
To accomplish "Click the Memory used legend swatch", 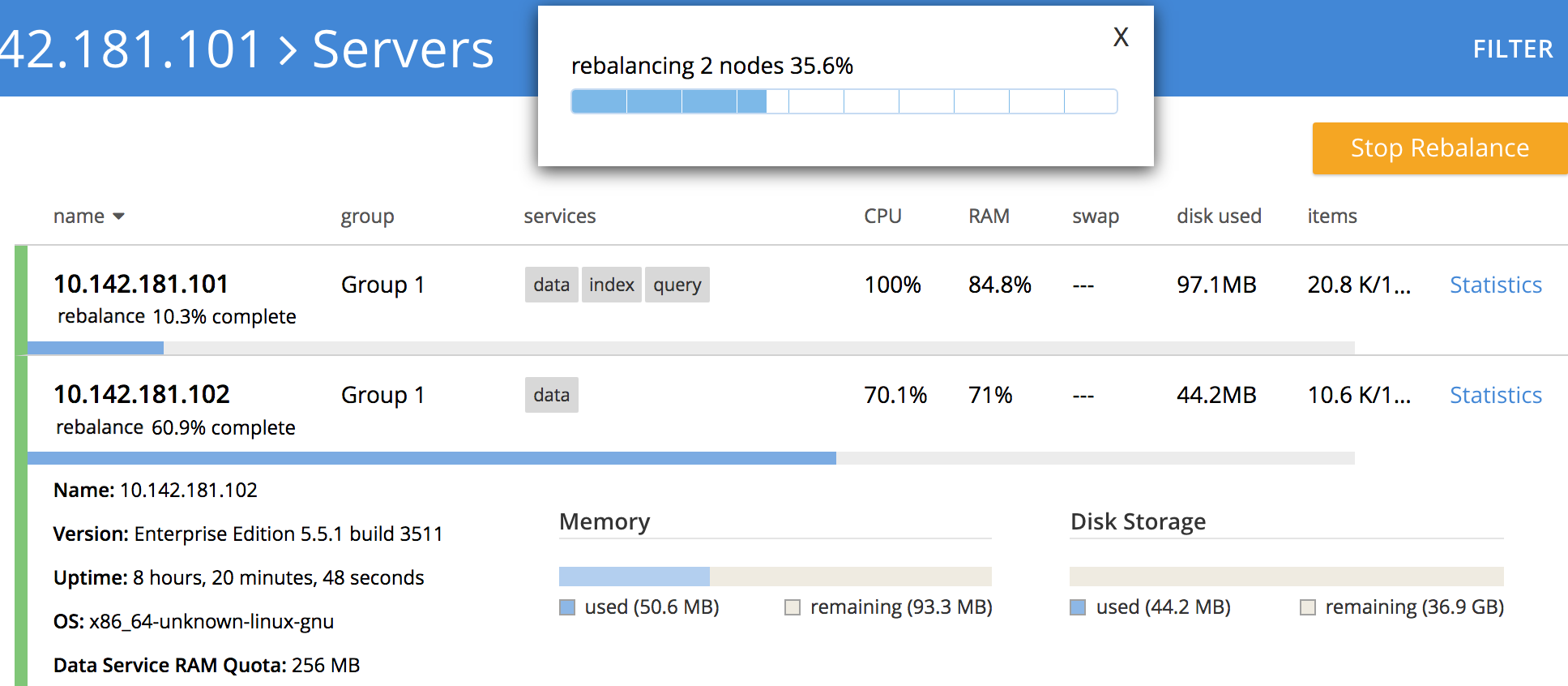I will (x=567, y=607).
